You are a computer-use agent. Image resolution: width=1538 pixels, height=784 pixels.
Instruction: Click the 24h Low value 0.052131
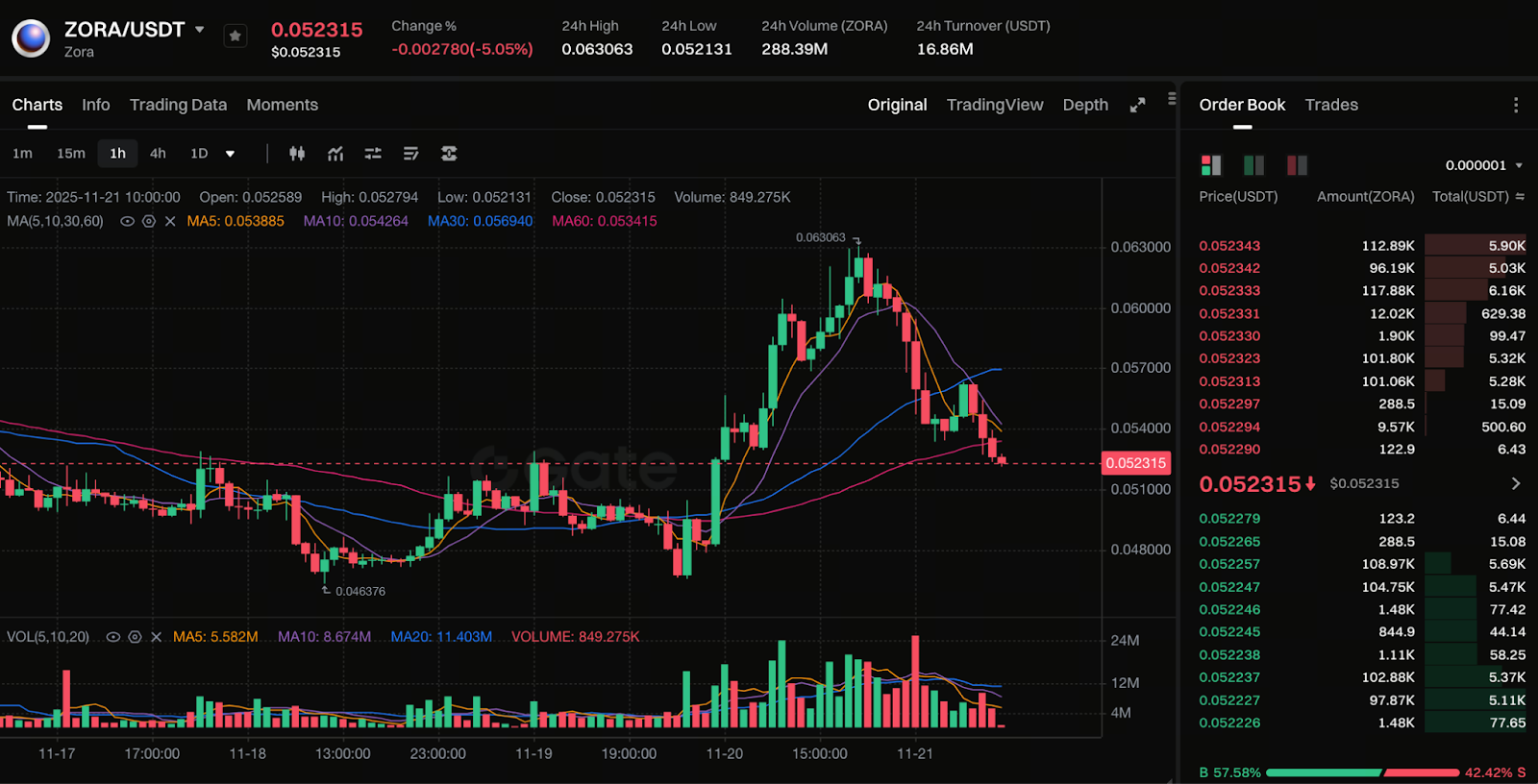point(697,49)
